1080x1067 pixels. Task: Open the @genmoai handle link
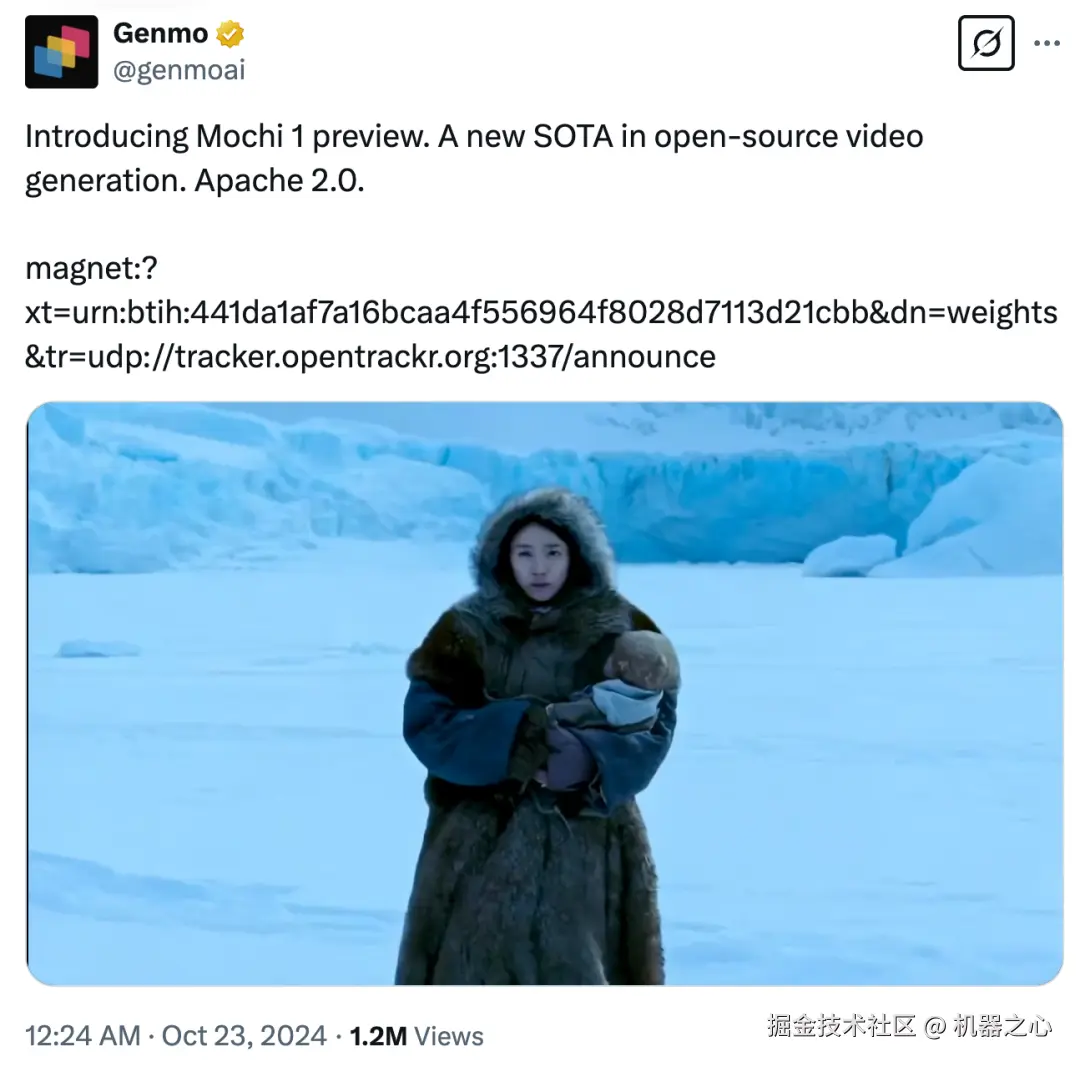click(x=178, y=70)
